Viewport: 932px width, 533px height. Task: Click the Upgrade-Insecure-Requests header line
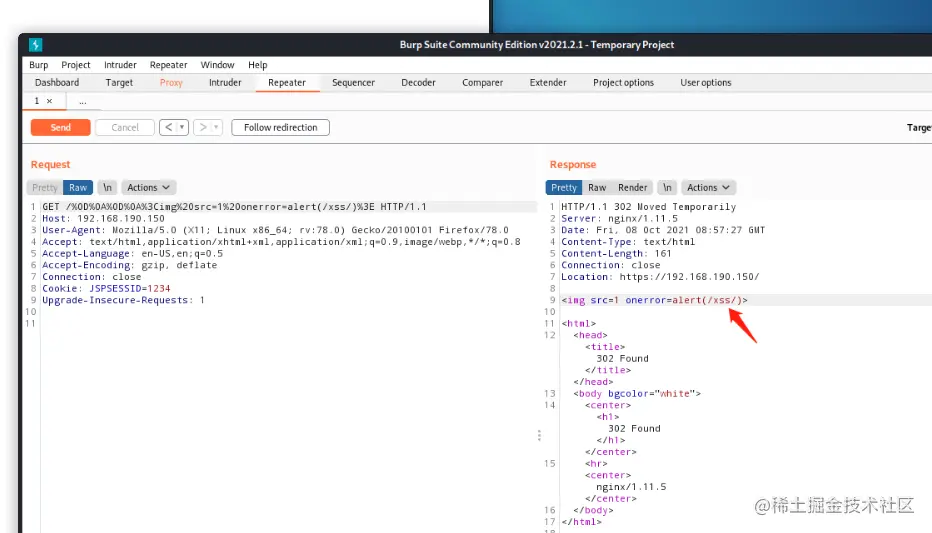(x=123, y=300)
